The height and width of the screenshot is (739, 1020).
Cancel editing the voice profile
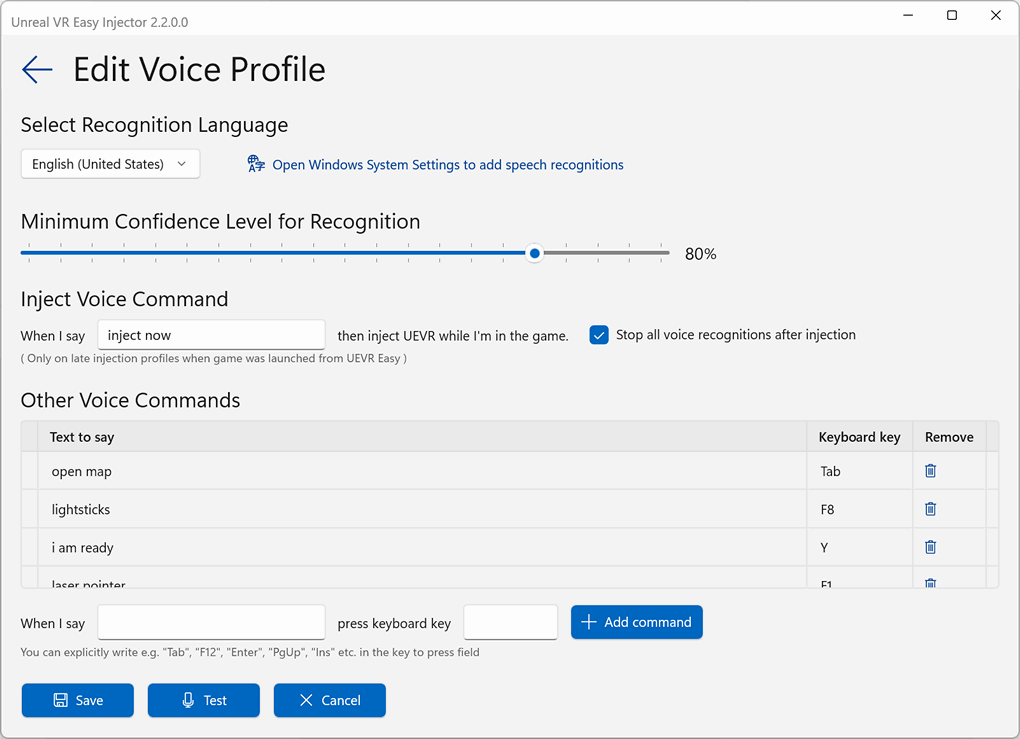(329, 700)
